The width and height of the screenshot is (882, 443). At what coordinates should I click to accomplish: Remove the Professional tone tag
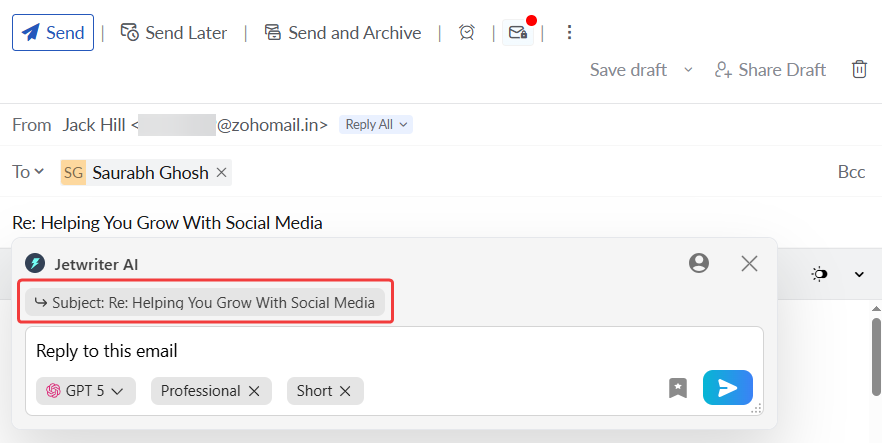coord(254,391)
